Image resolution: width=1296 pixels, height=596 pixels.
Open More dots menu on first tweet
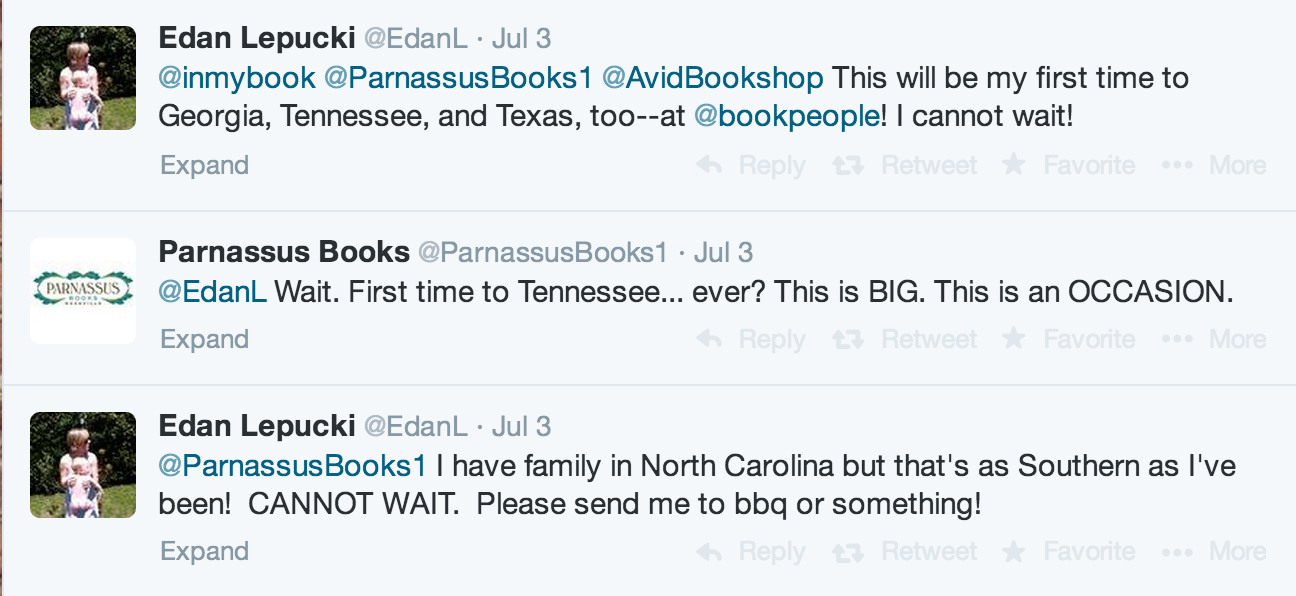click(x=1178, y=165)
